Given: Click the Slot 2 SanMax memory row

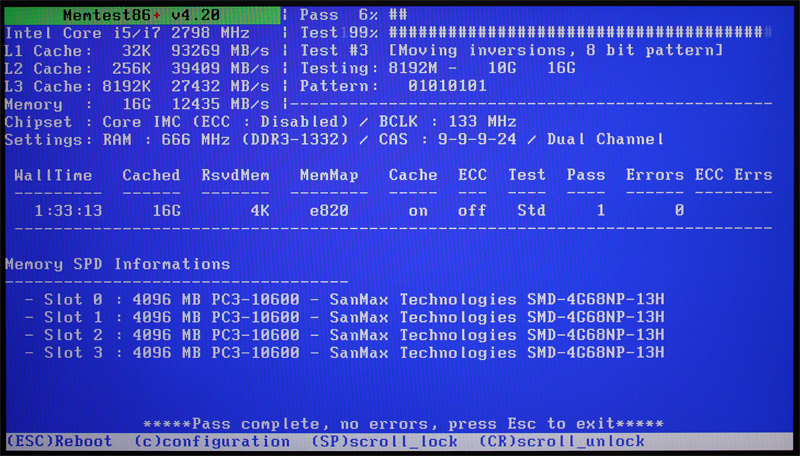Looking at the screenshot, I should [344, 335].
